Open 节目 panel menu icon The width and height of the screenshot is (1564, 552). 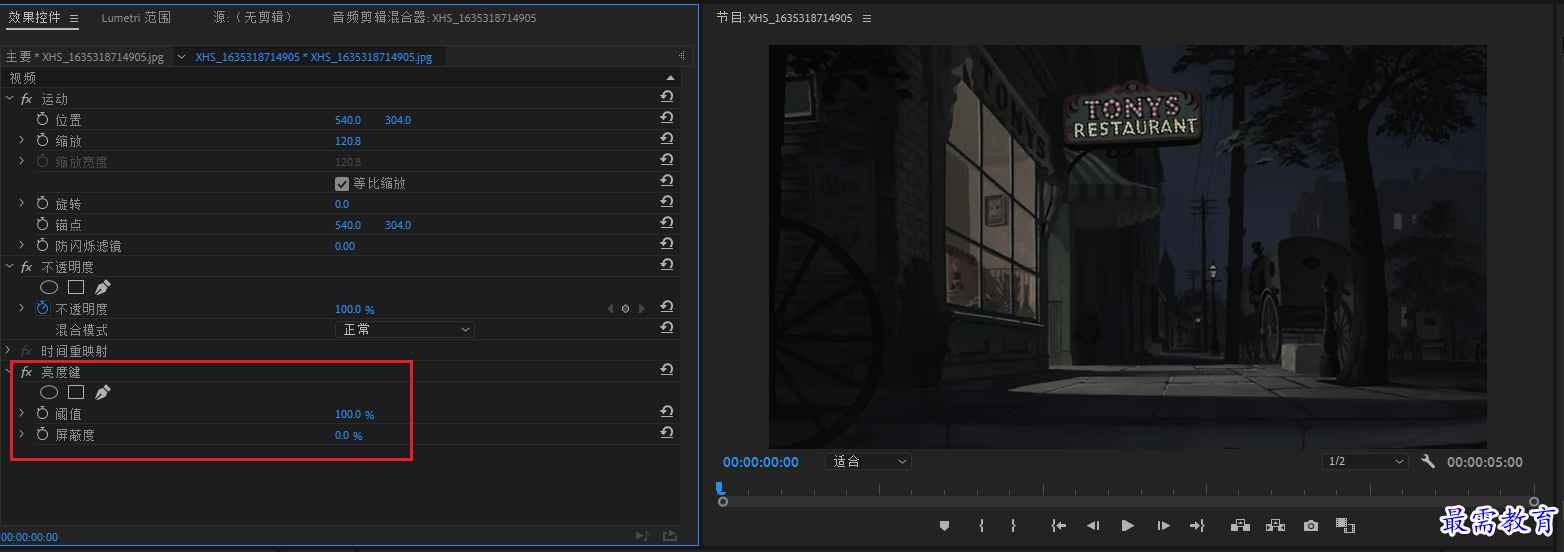(867, 18)
